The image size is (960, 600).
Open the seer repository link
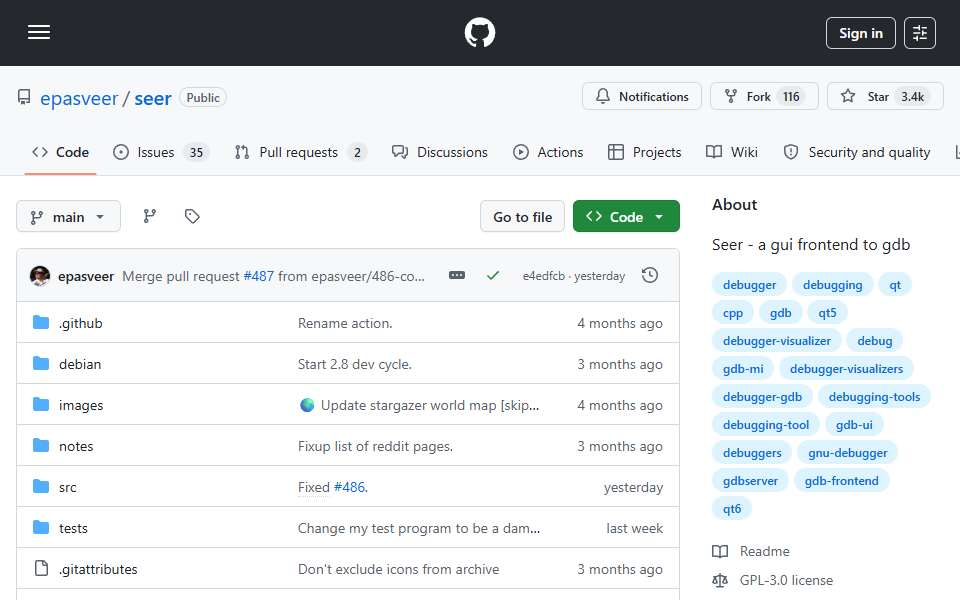[x=153, y=98]
